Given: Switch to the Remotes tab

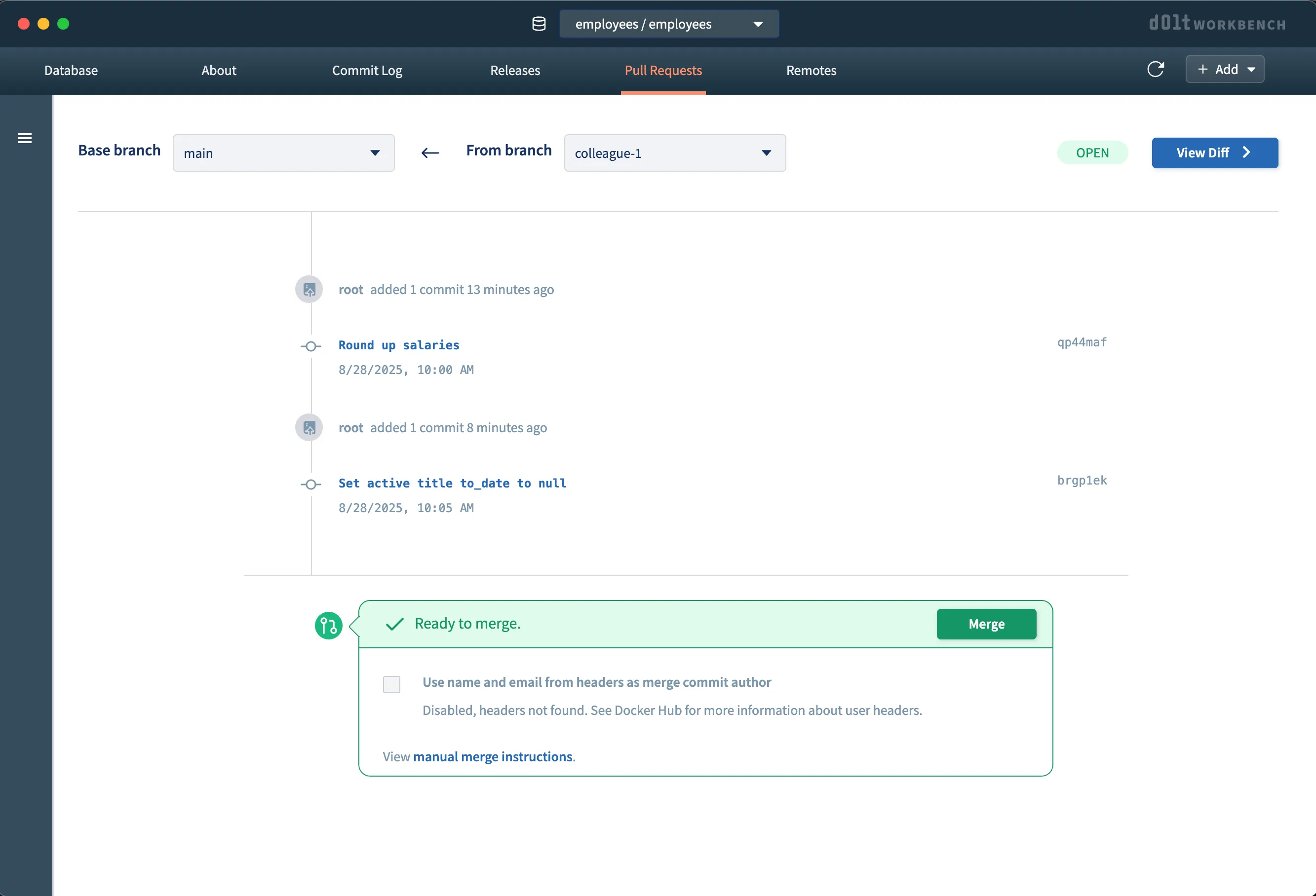Looking at the screenshot, I should (811, 70).
